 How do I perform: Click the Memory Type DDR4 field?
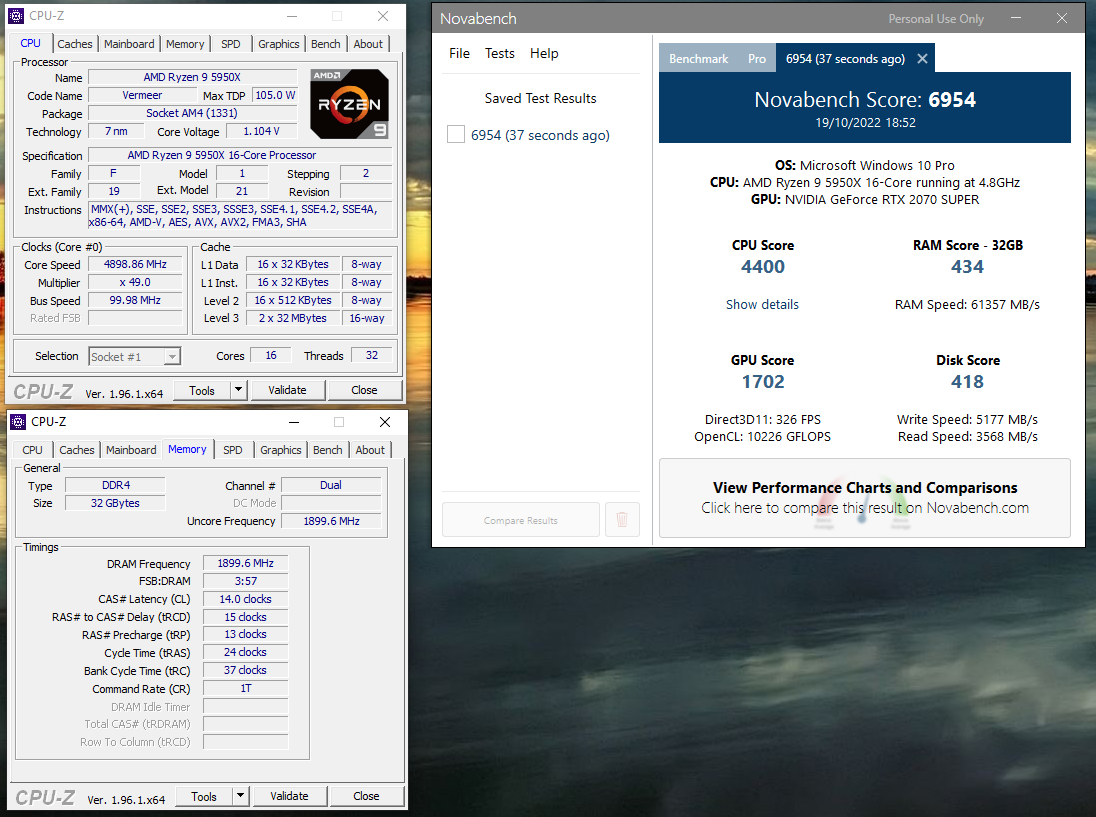pos(115,485)
